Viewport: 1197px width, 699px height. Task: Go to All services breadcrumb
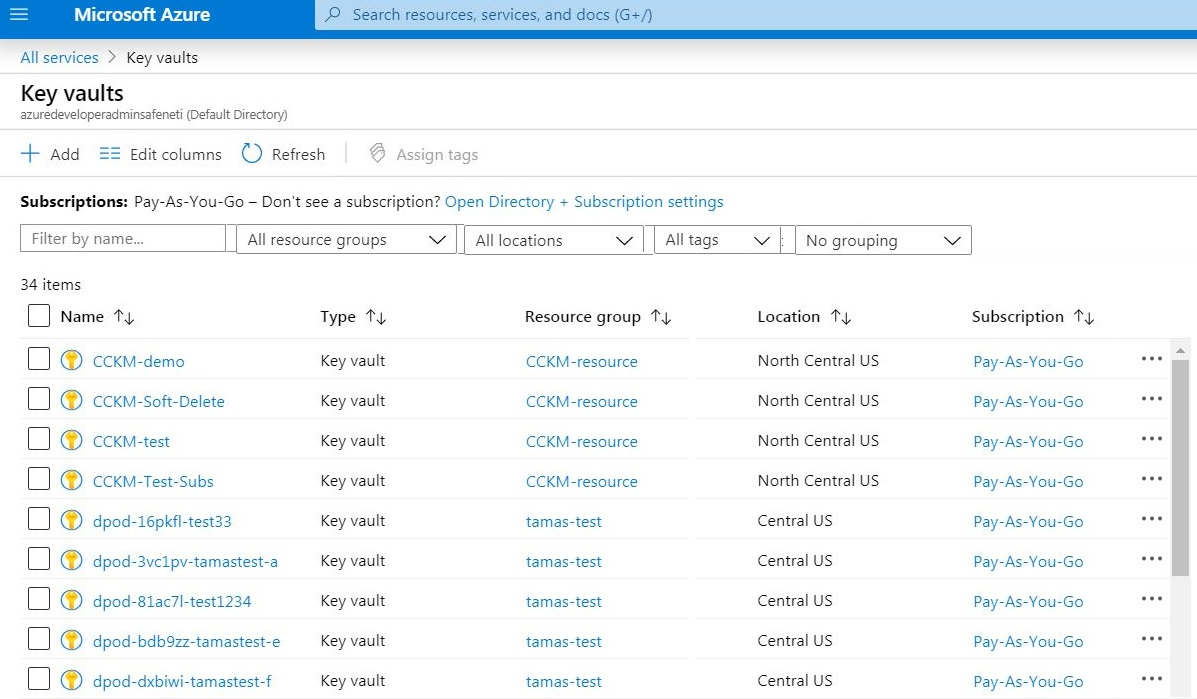[59, 58]
